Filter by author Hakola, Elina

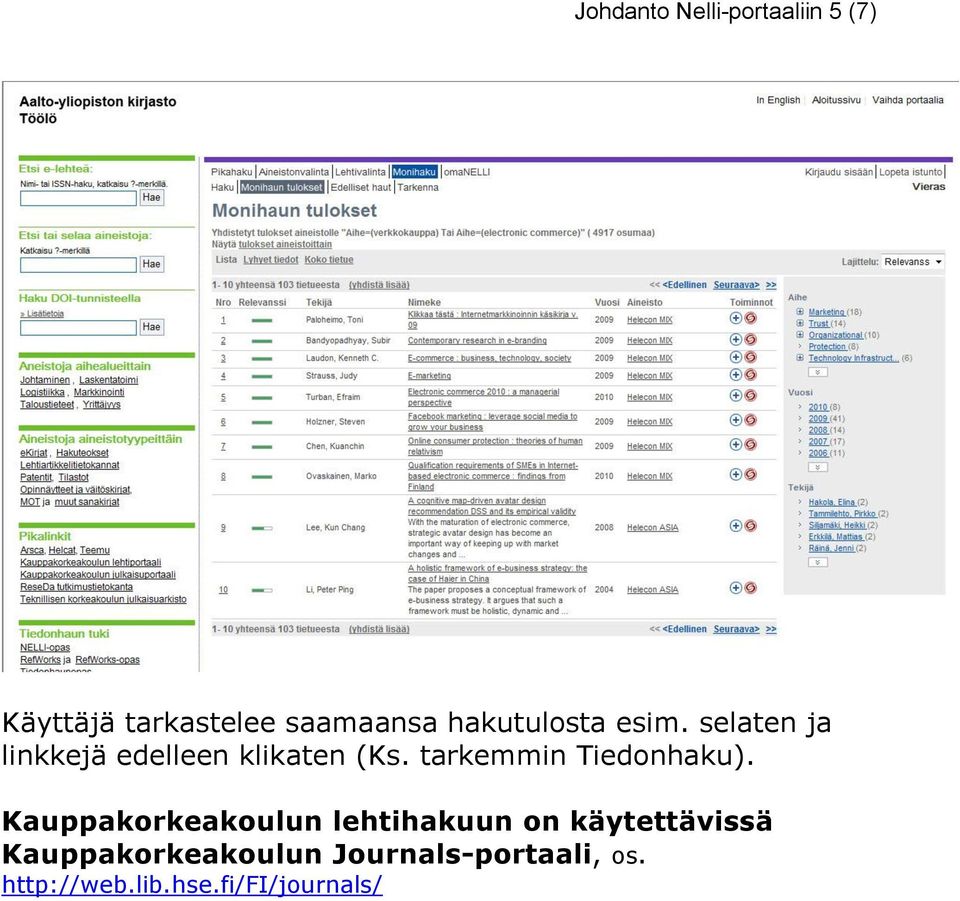pyautogui.click(x=831, y=502)
